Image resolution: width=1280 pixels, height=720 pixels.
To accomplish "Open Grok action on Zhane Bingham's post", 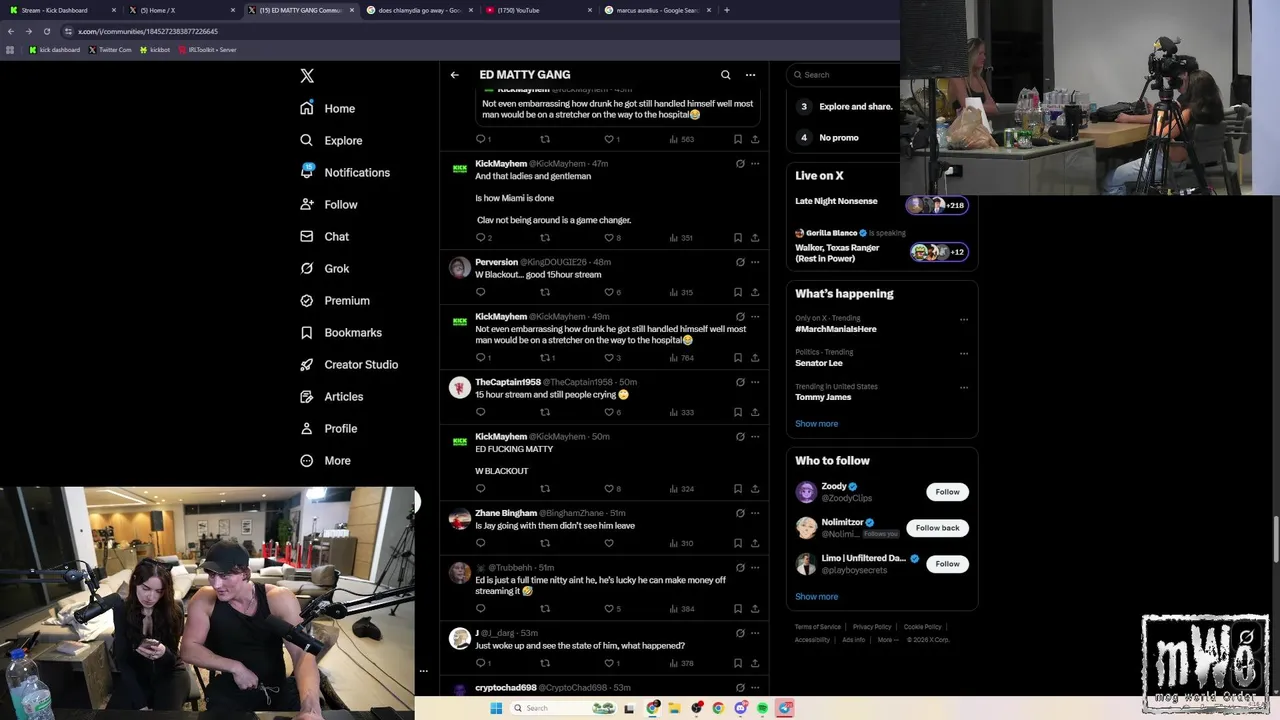I will [x=740, y=513].
